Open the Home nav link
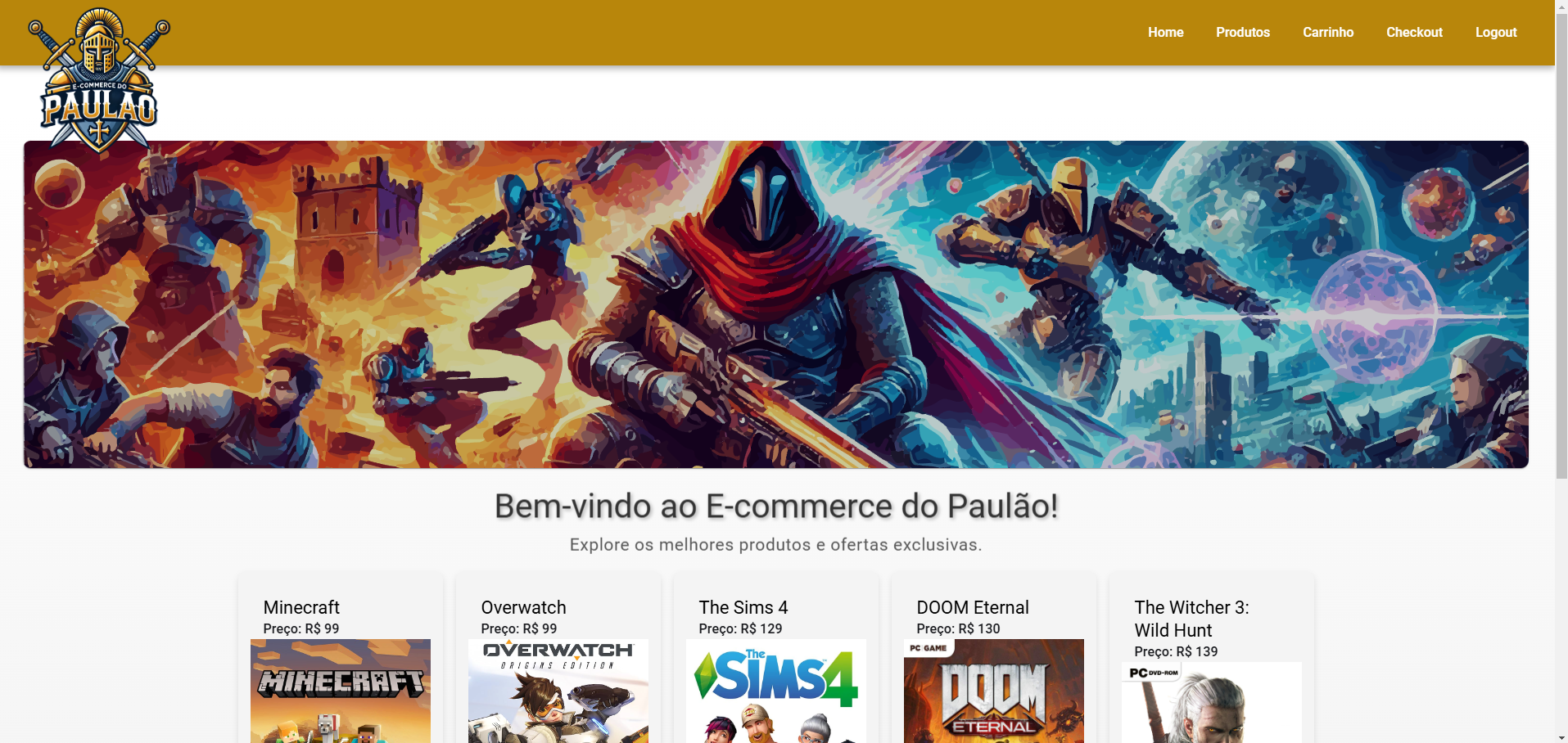The image size is (1568, 743). (1165, 33)
